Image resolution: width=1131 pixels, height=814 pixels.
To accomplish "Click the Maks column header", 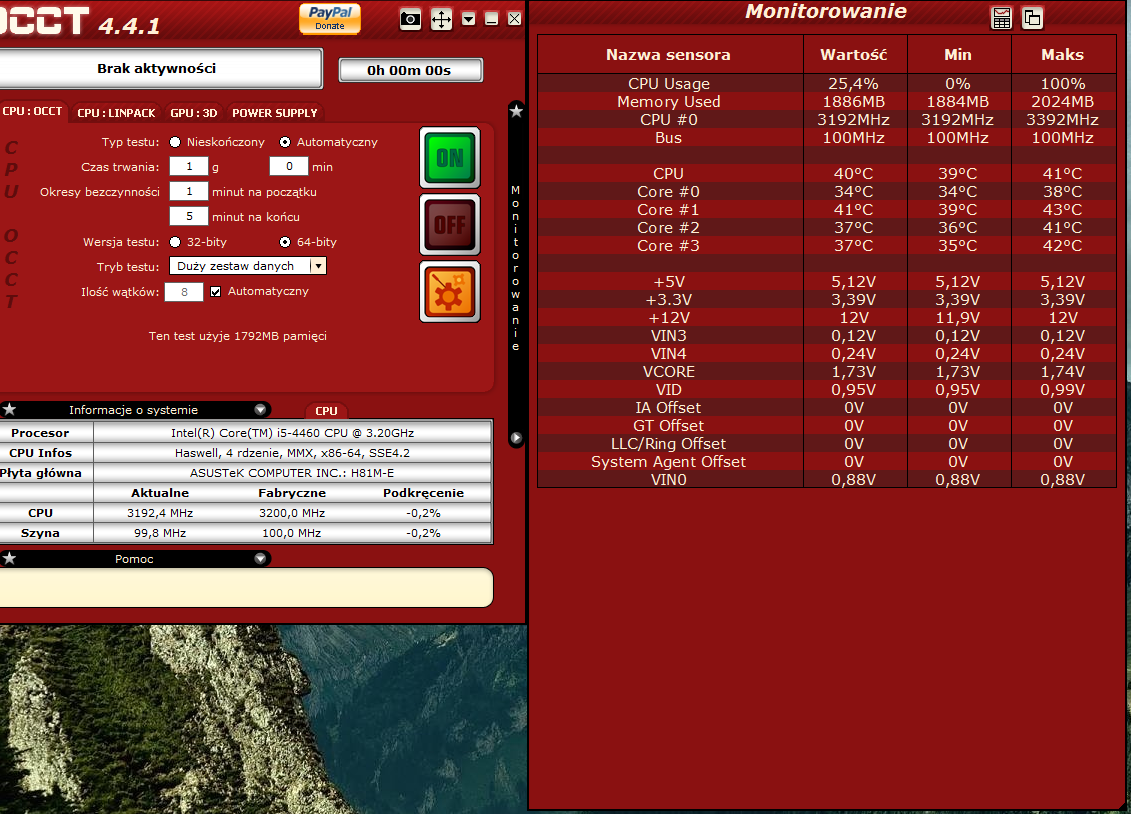I will [x=1062, y=55].
